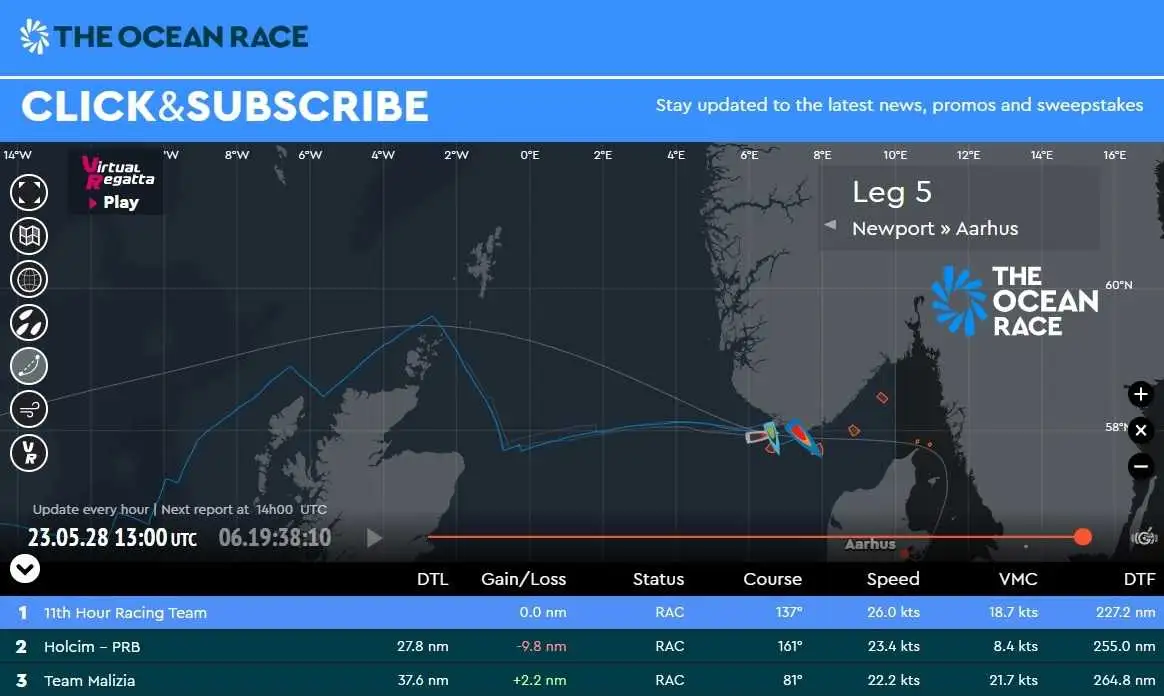Screen dimensions: 1164x696
Task: Play the race timeline
Action: tap(375, 537)
